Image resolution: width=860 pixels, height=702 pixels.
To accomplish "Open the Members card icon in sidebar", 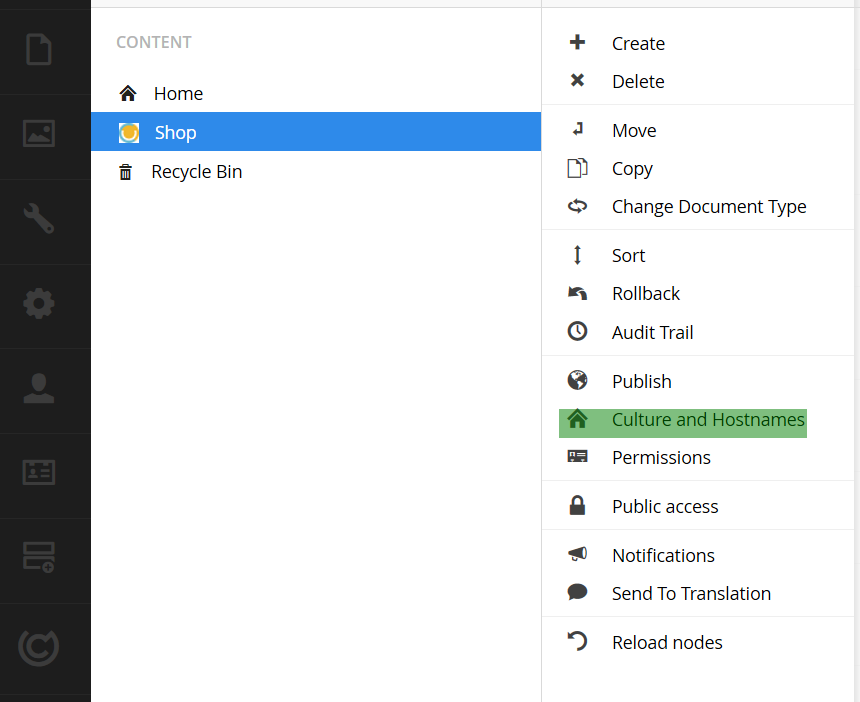I will tap(39, 472).
